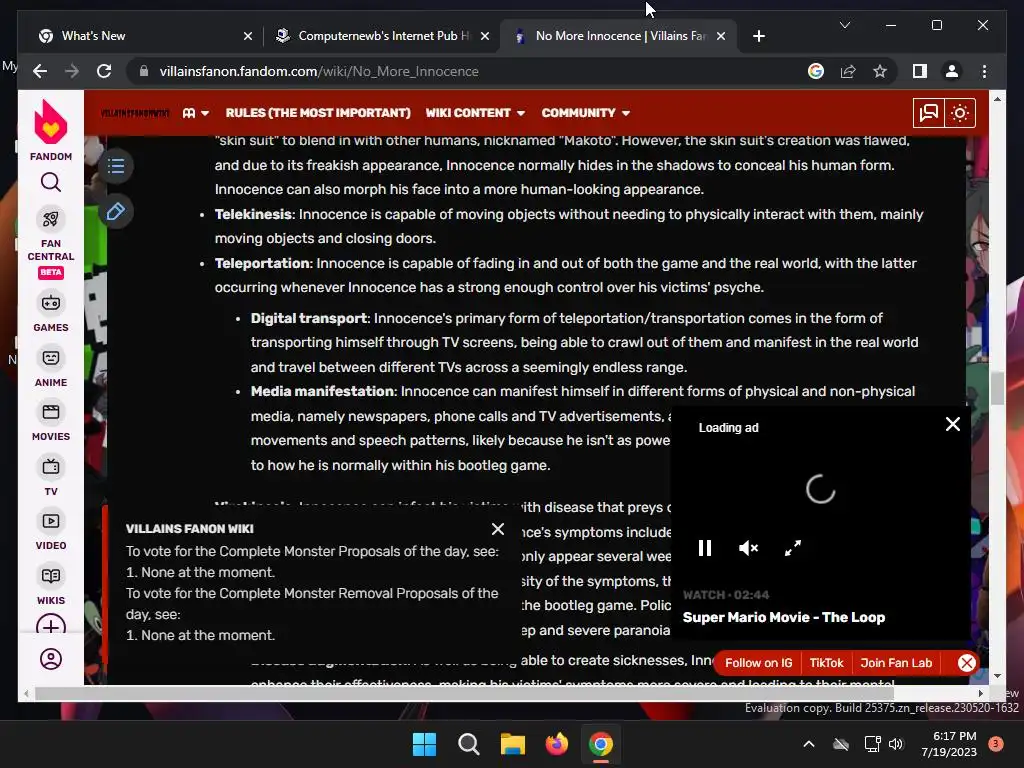Image resolution: width=1024 pixels, height=768 pixels.
Task: Unmute the video player
Action: coord(748,548)
